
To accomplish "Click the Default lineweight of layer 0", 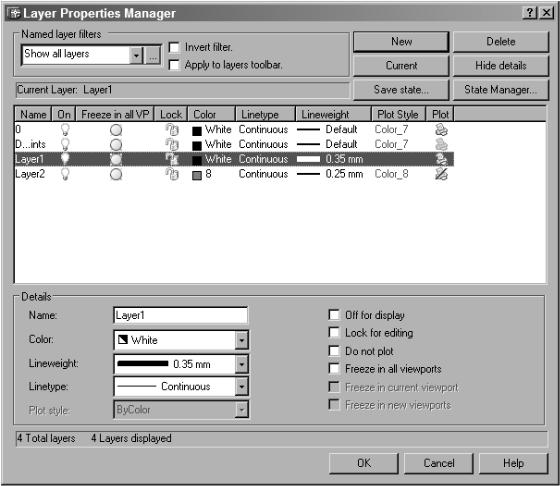I will 341,129.
